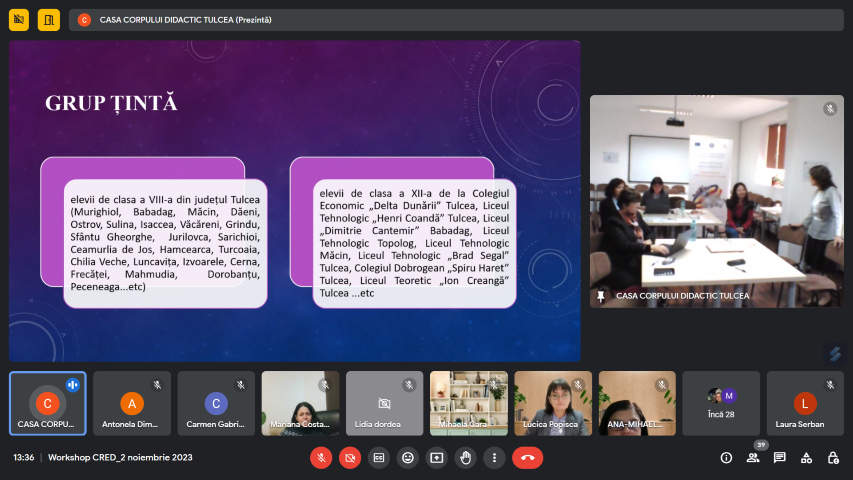Unmute the microphone in the call bar

tap(321, 457)
